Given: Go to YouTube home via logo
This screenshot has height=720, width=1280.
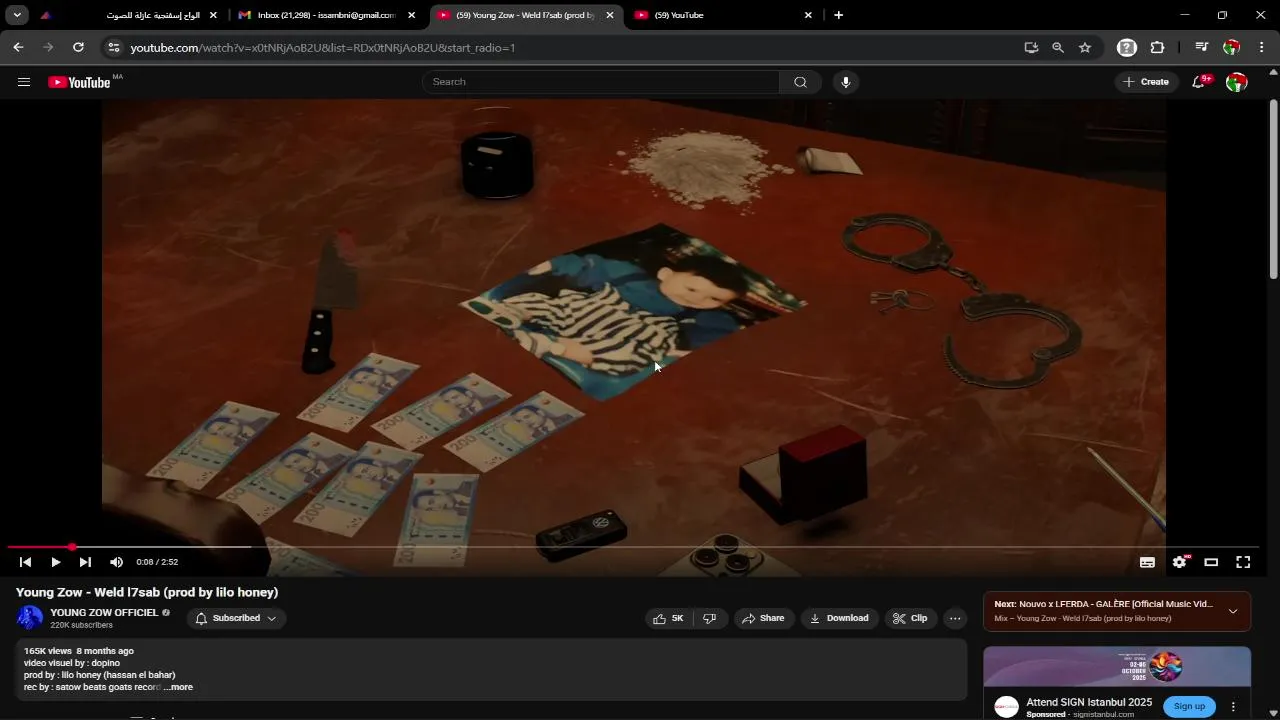Looking at the screenshot, I should (x=78, y=82).
